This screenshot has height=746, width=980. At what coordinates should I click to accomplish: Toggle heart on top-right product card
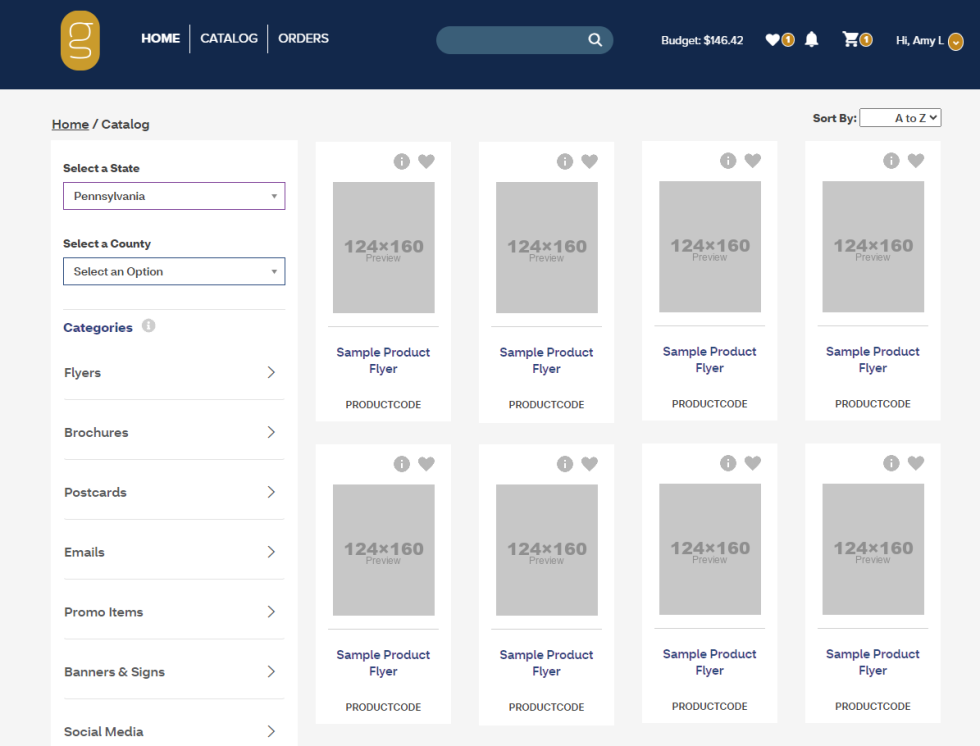click(x=916, y=160)
